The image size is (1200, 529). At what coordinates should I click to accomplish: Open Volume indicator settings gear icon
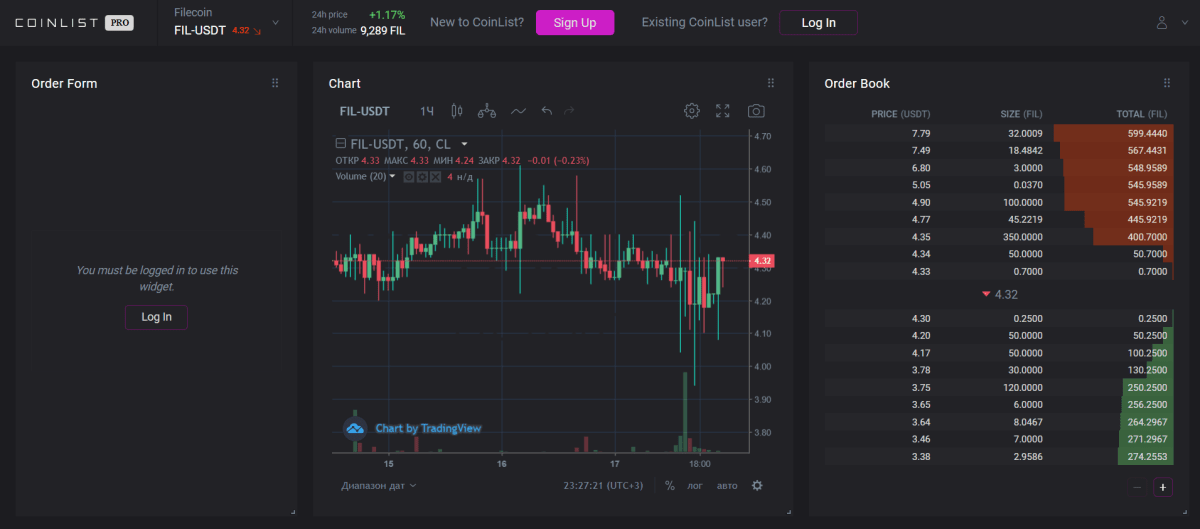click(422, 177)
